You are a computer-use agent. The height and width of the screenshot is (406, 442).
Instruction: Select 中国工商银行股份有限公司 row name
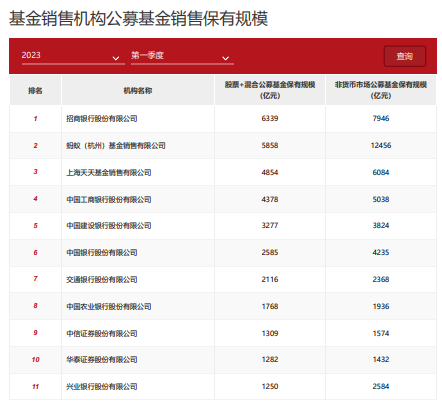pos(109,199)
